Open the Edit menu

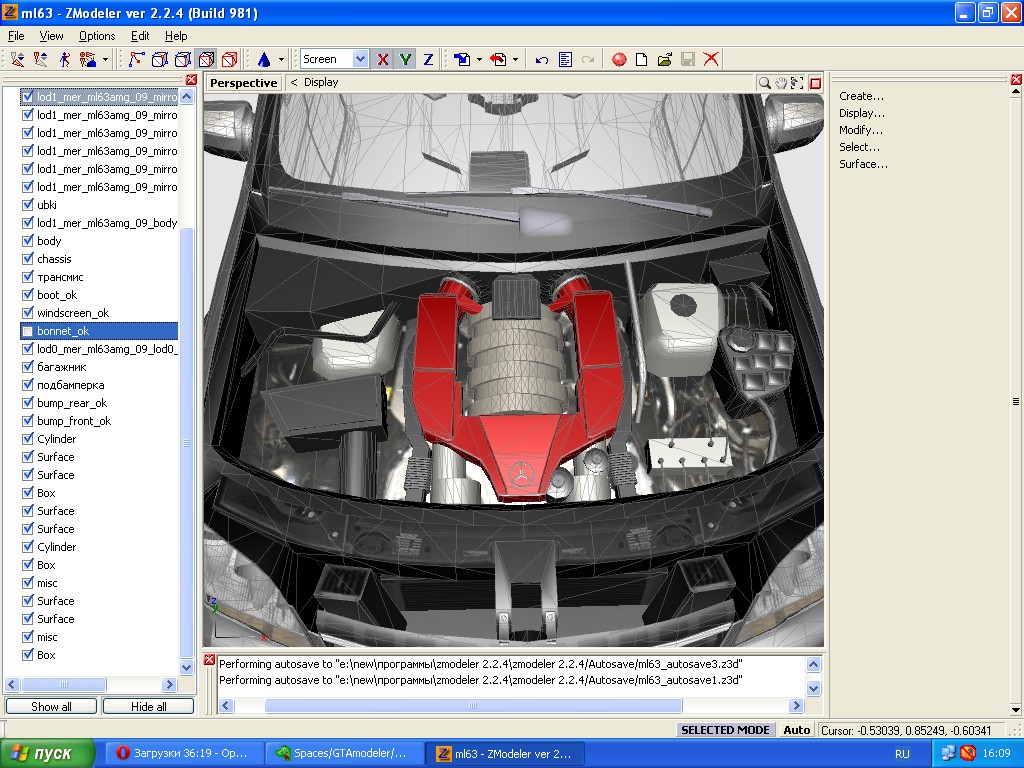pos(140,36)
